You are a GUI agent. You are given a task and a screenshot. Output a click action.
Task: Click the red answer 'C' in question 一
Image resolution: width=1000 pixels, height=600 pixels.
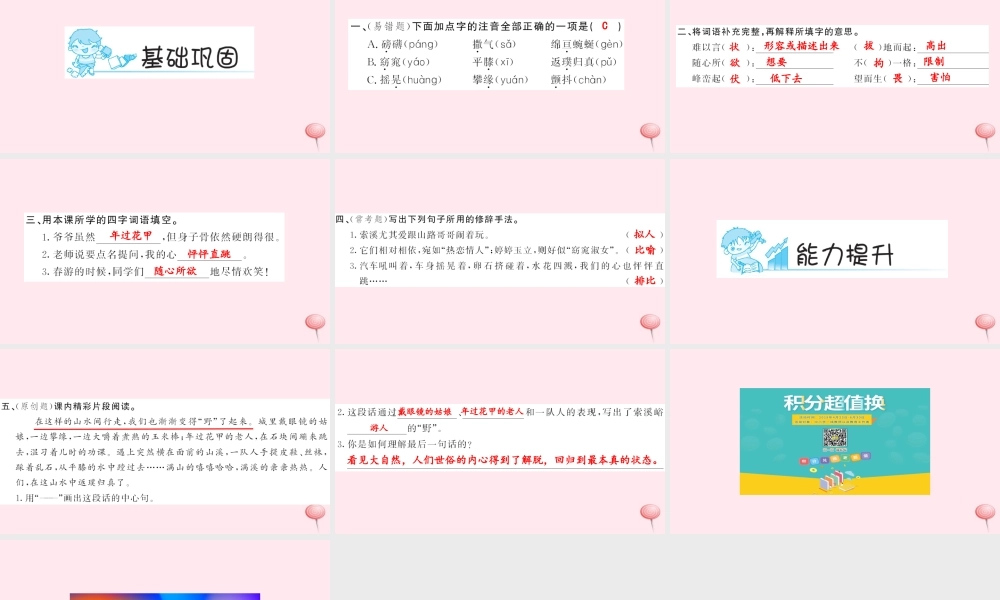point(605,26)
